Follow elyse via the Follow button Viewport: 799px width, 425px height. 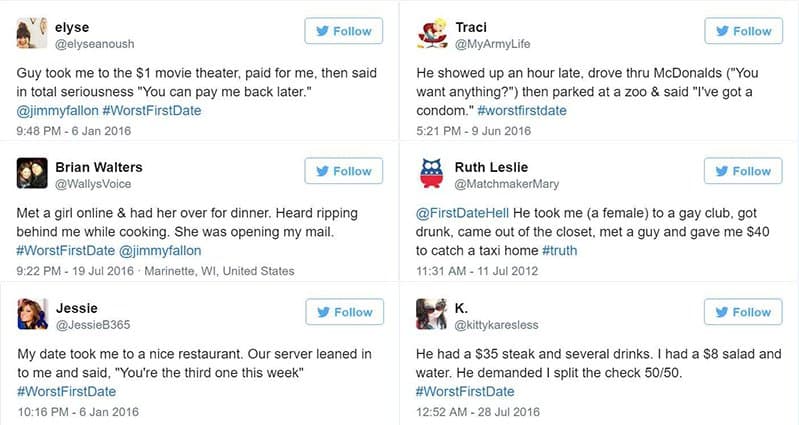(344, 31)
